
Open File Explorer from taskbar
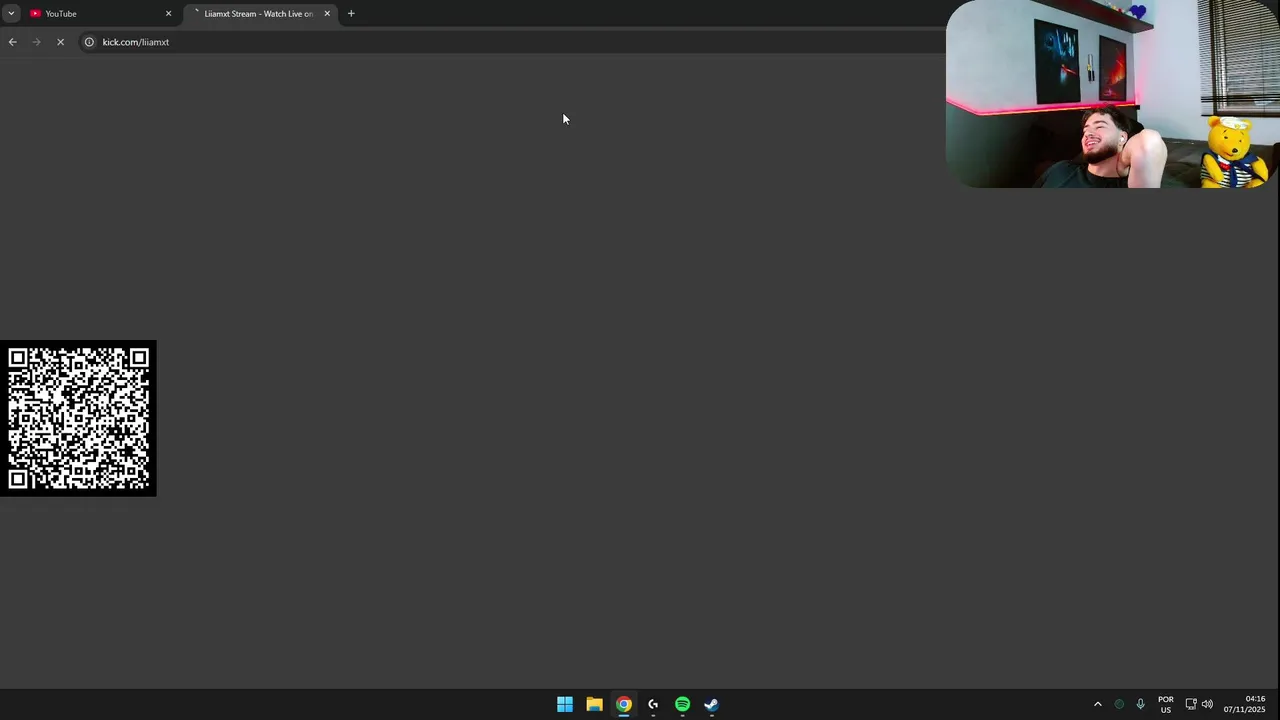pyautogui.click(x=594, y=704)
